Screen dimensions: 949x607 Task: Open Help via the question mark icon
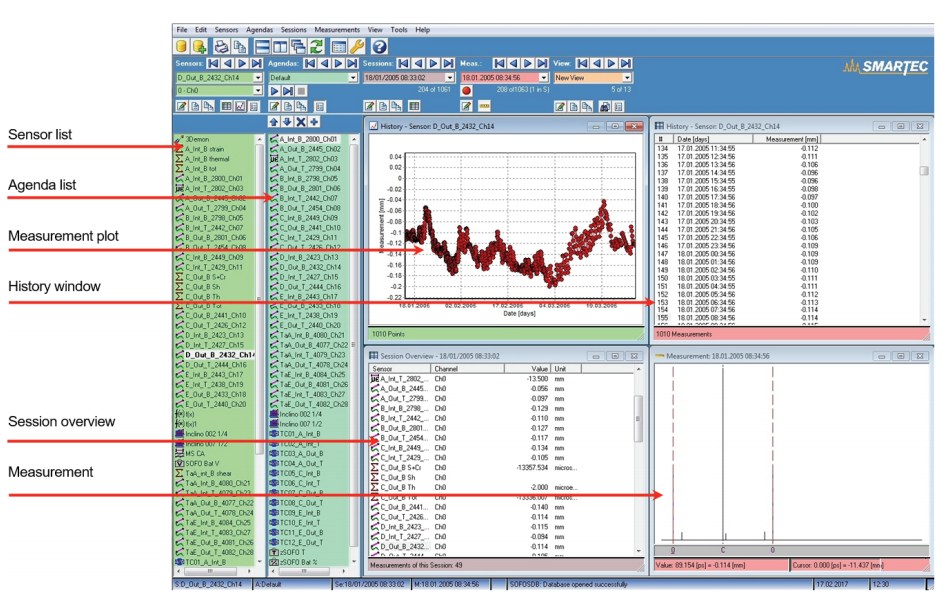click(380, 46)
